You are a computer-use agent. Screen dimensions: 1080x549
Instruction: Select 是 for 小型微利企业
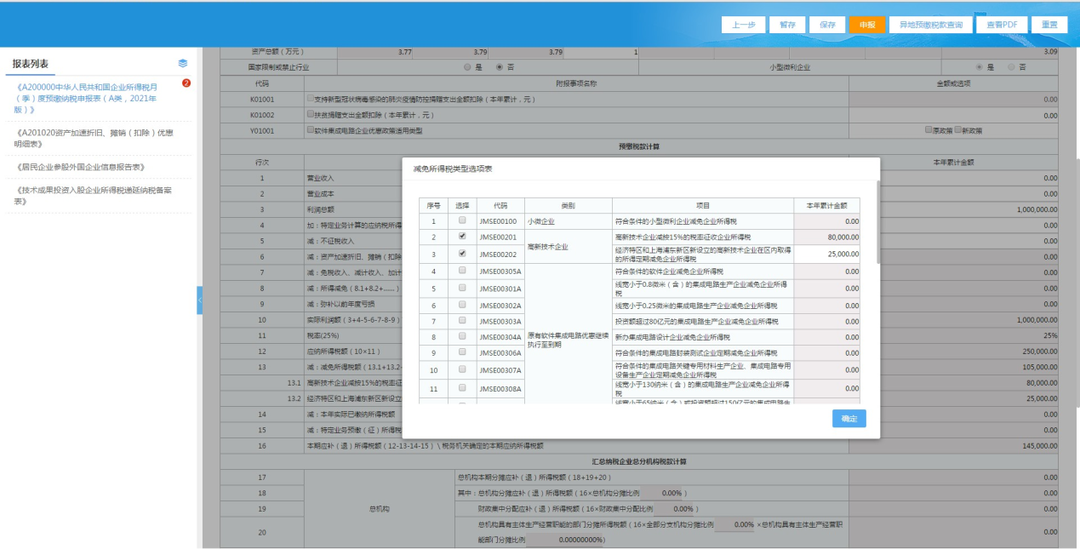980,68
